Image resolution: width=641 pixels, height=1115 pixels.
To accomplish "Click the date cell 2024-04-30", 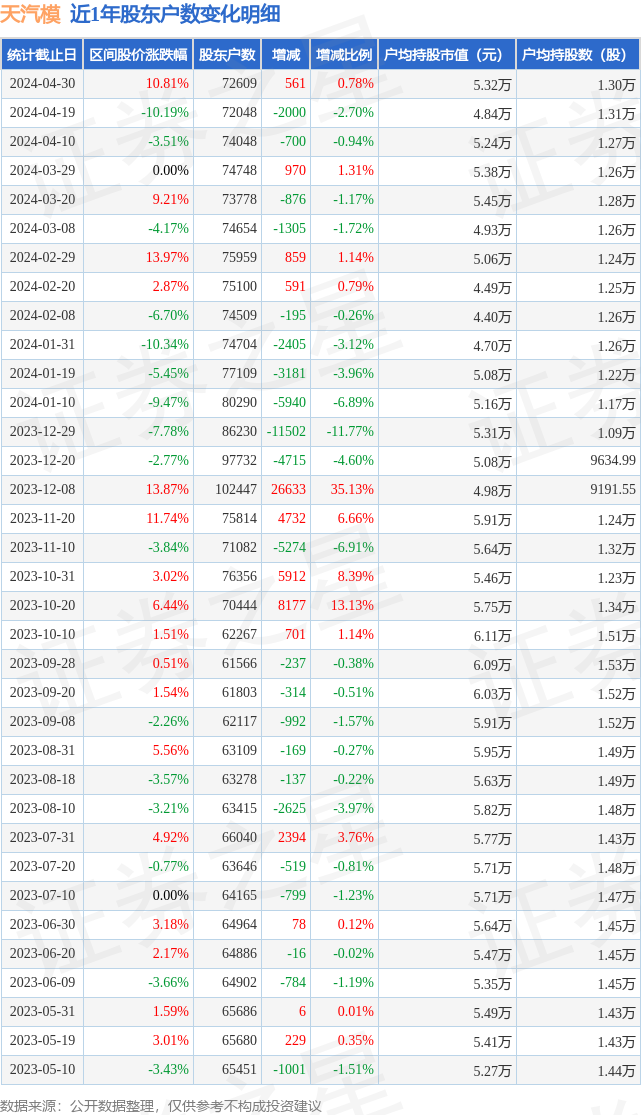I will pyautogui.click(x=42, y=83).
